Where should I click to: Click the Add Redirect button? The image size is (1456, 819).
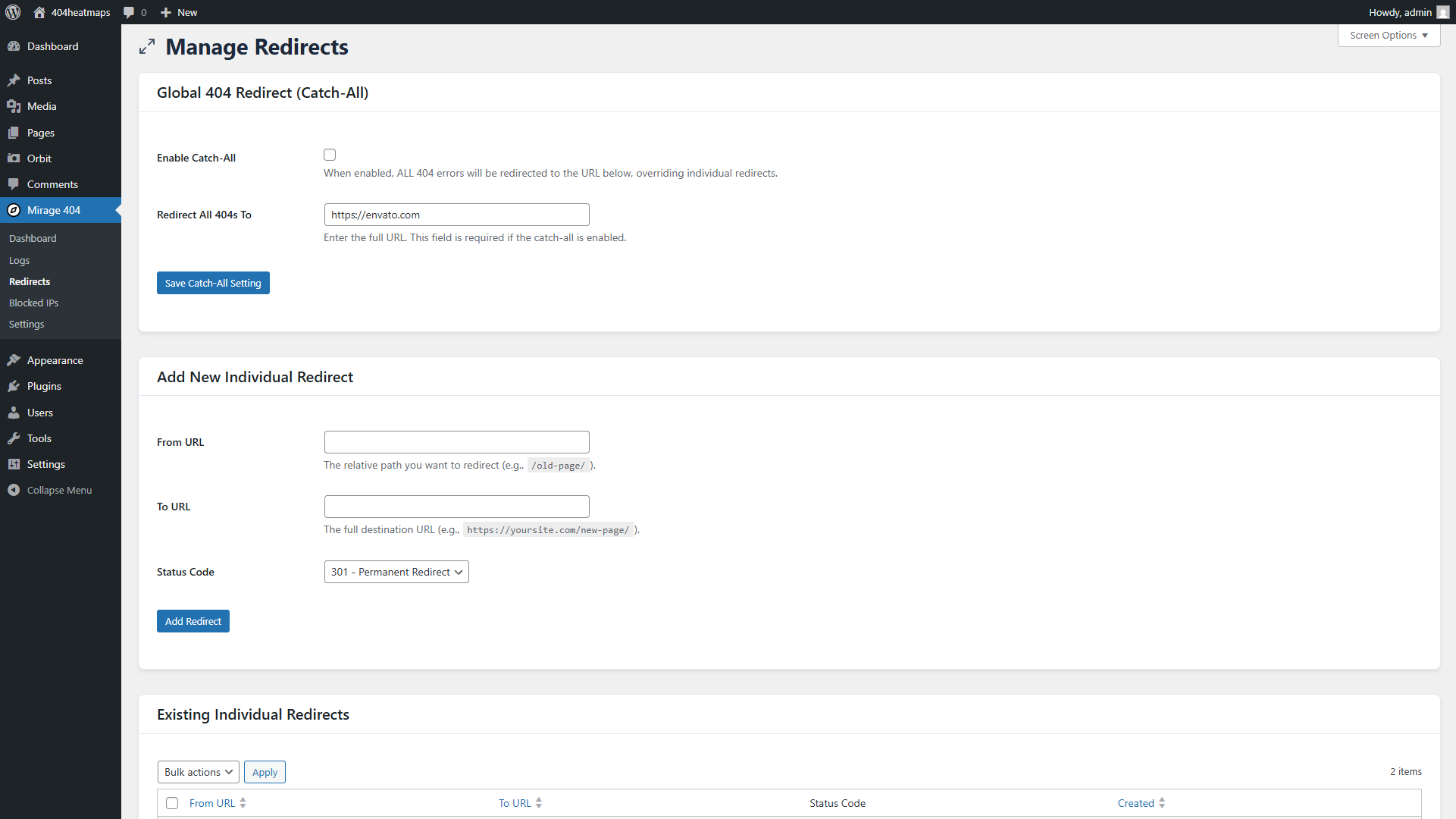193,621
